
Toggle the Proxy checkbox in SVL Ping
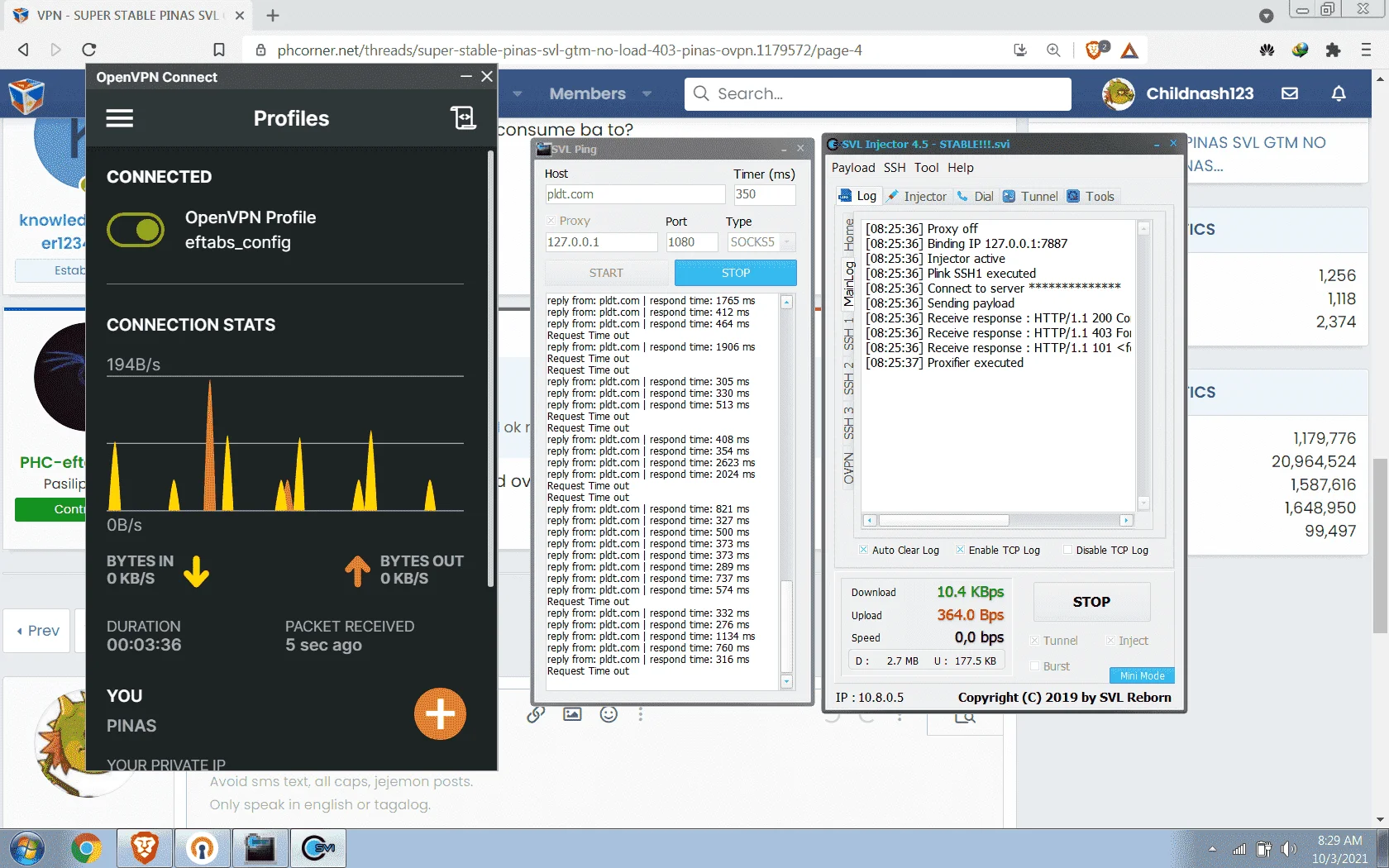coord(551,221)
